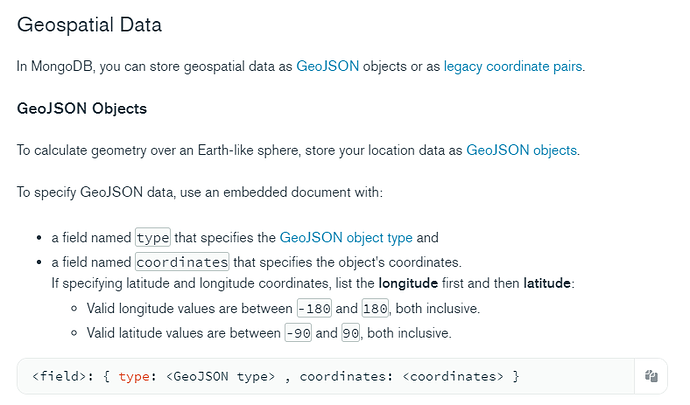Screen dimensions: 690x405
Task: Click the <GeoJSON type> placeholder in the code block
Action: pyautogui.click(x=217, y=376)
